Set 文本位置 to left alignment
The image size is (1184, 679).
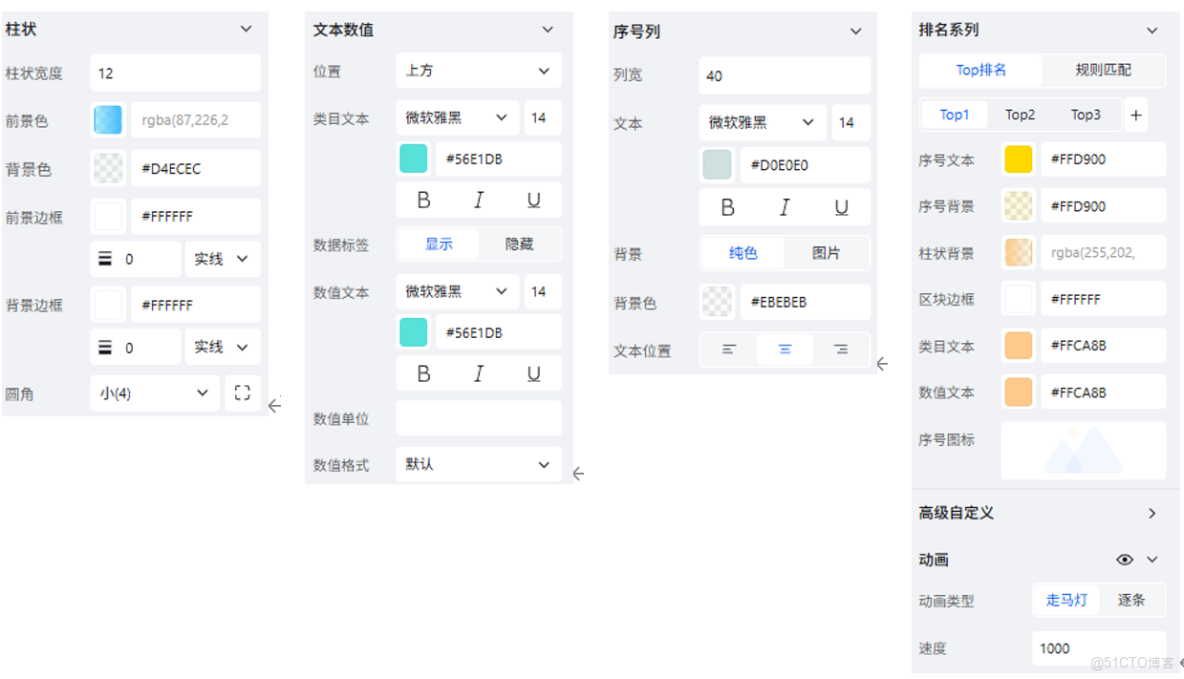point(728,351)
